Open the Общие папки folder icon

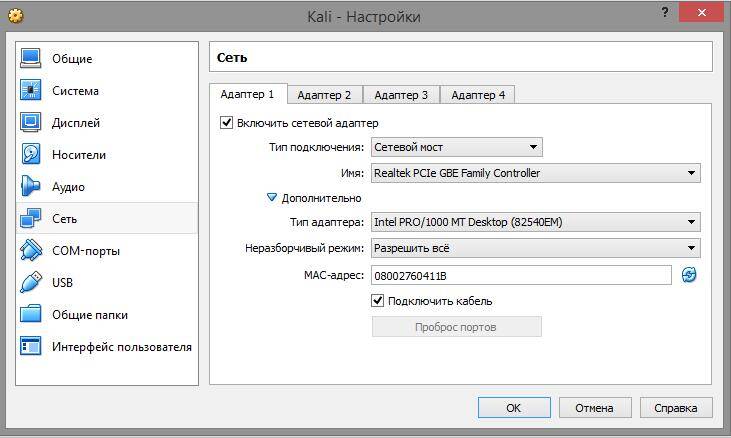click(30, 315)
